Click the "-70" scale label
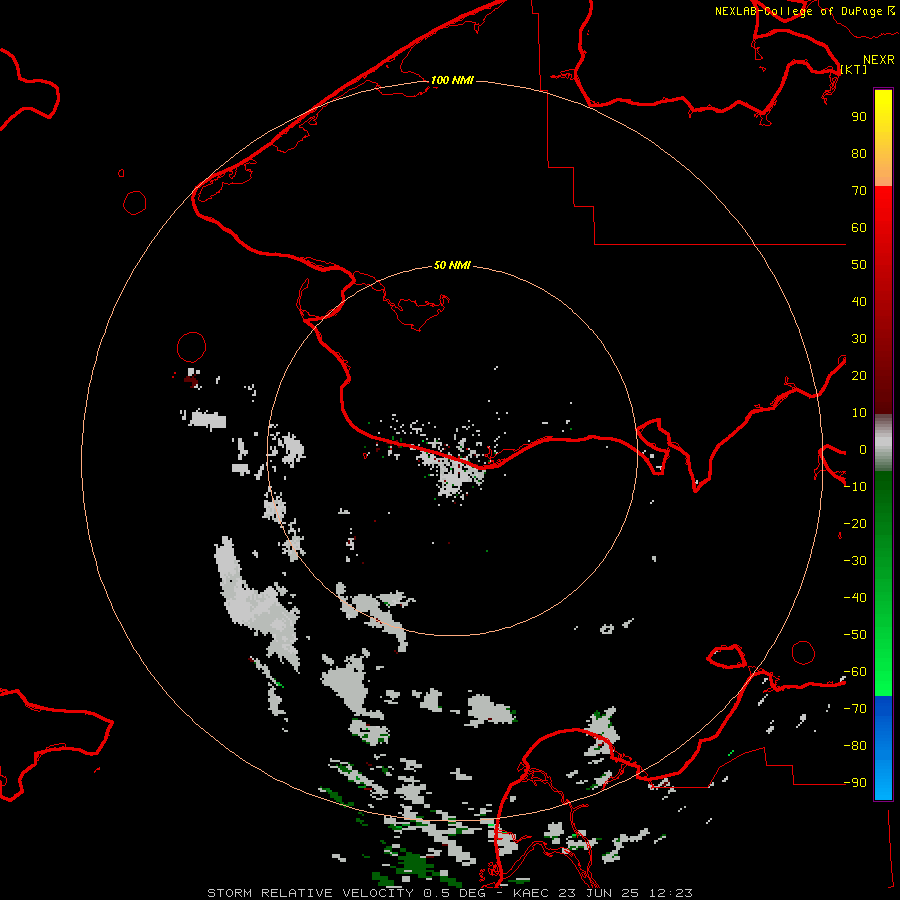The height and width of the screenshot is (900, 900). [855, 709]
